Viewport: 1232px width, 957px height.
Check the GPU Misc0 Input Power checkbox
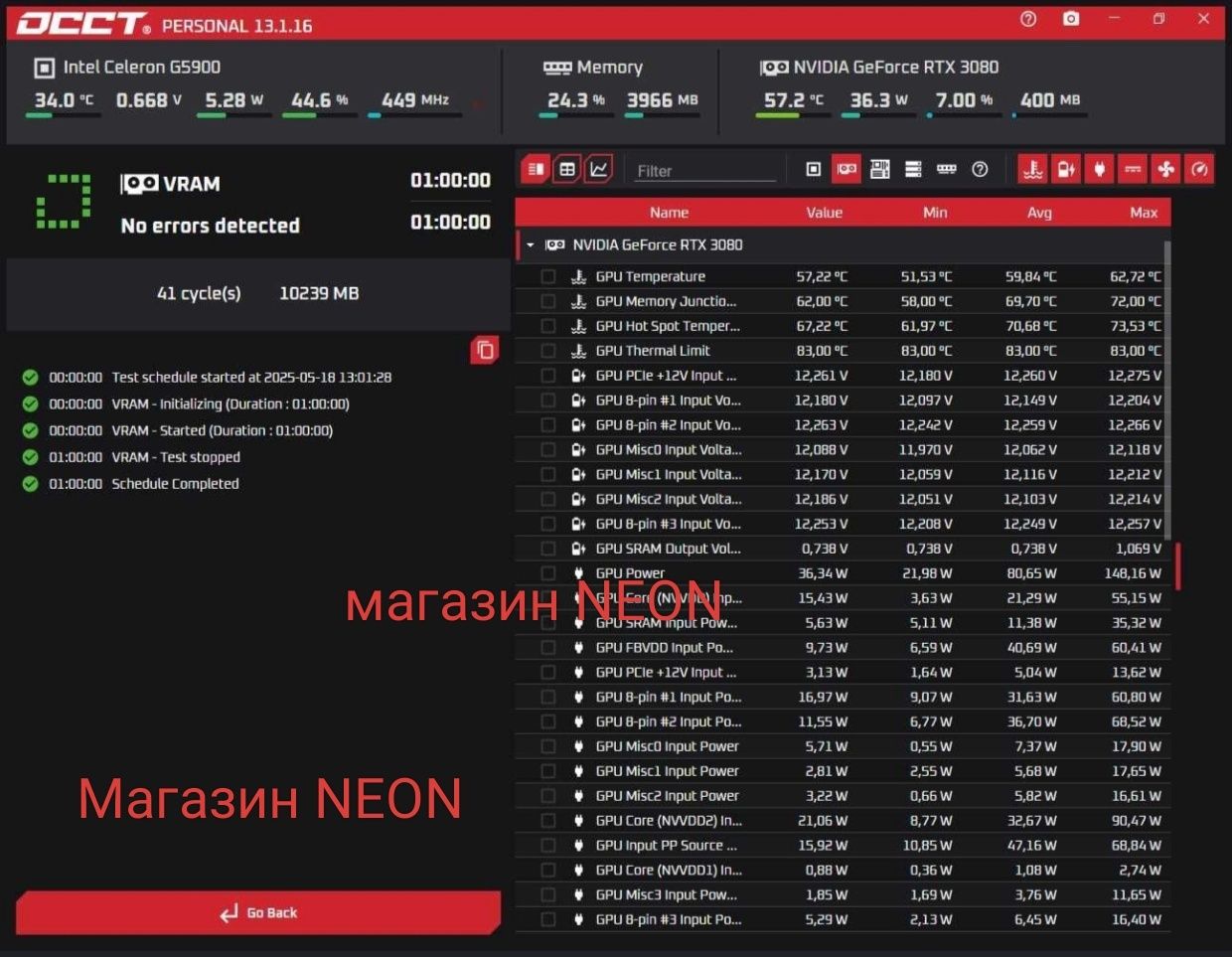tap(548, 746)
